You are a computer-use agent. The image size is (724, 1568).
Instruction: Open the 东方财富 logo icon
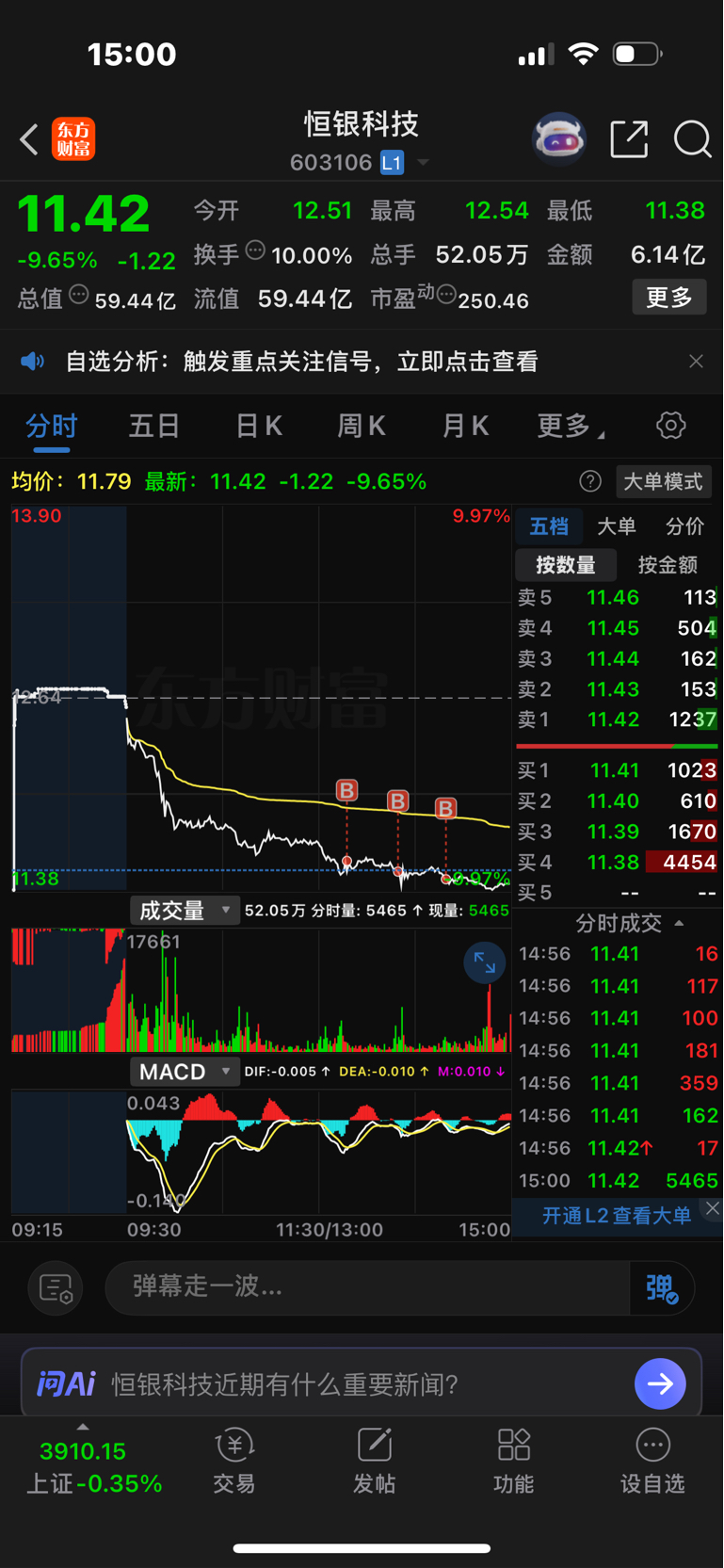pos(73,139)
